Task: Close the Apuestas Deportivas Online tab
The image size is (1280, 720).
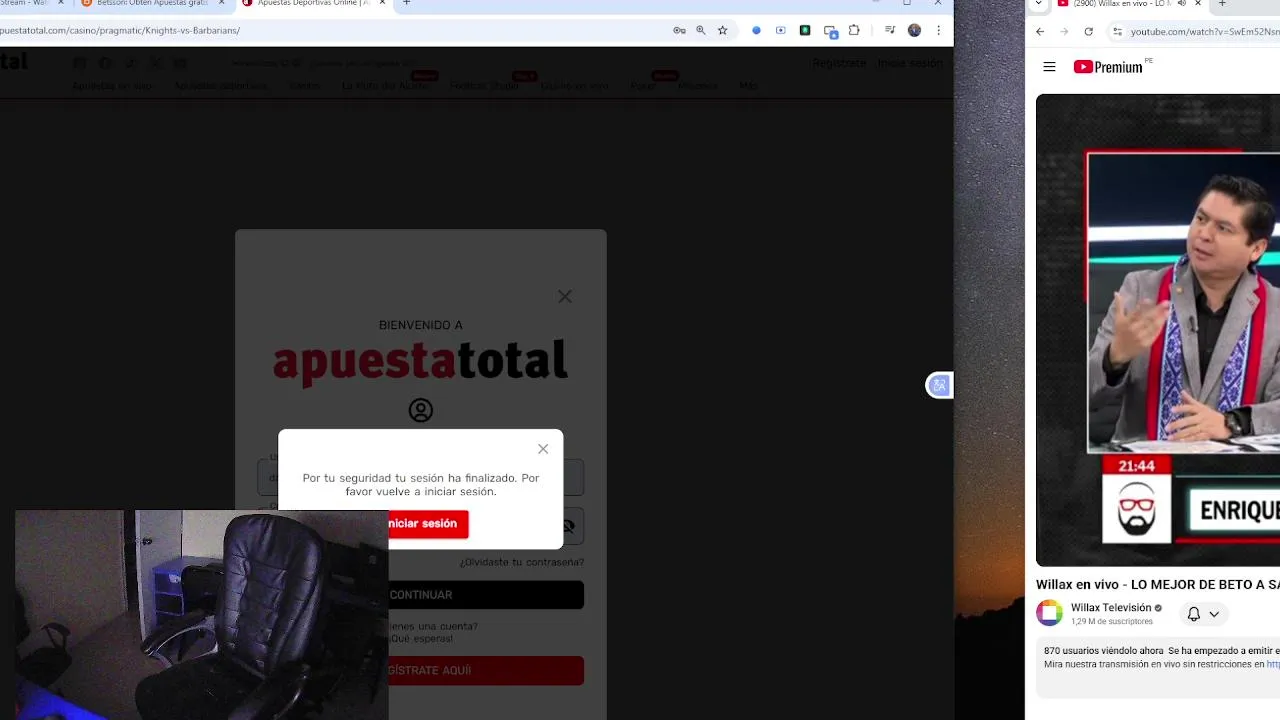Action: (382, 3)
